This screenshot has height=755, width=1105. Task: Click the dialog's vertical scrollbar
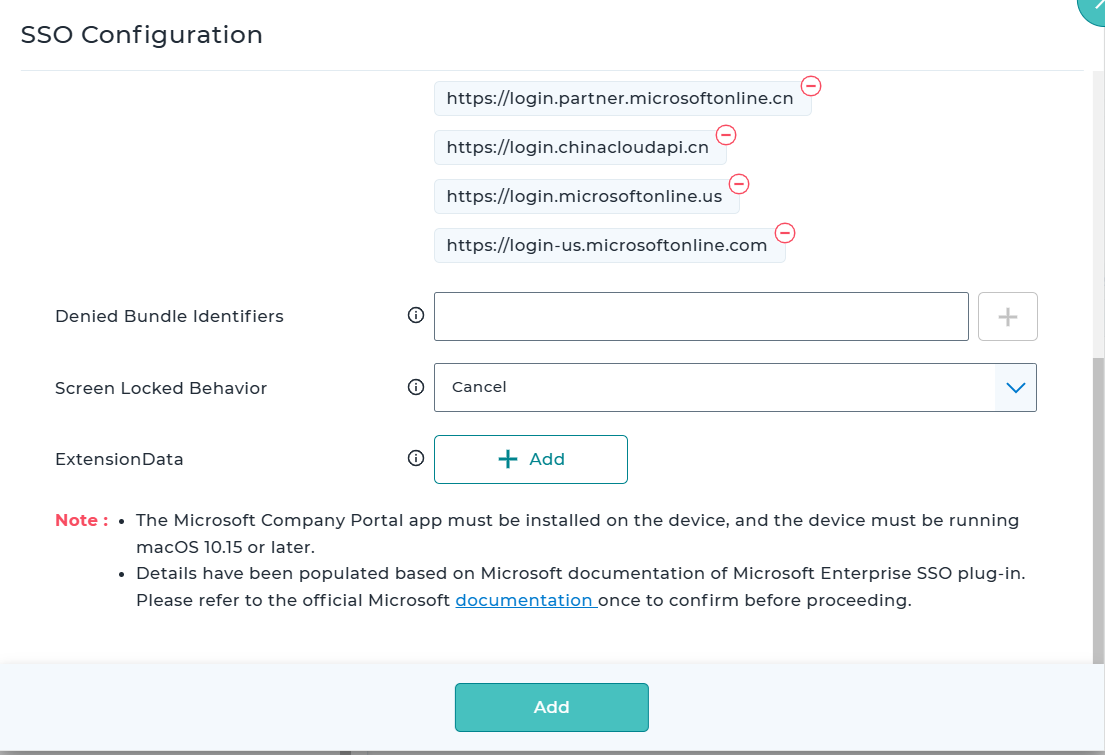(x=1099, y=510)
